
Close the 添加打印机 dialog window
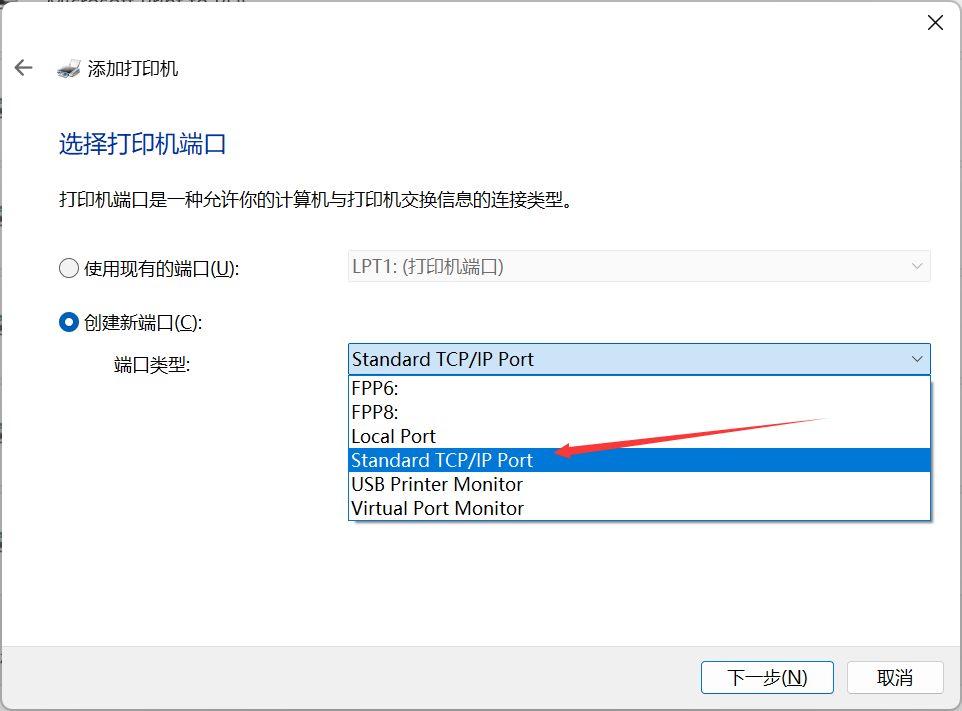click(x=935, y=23)
